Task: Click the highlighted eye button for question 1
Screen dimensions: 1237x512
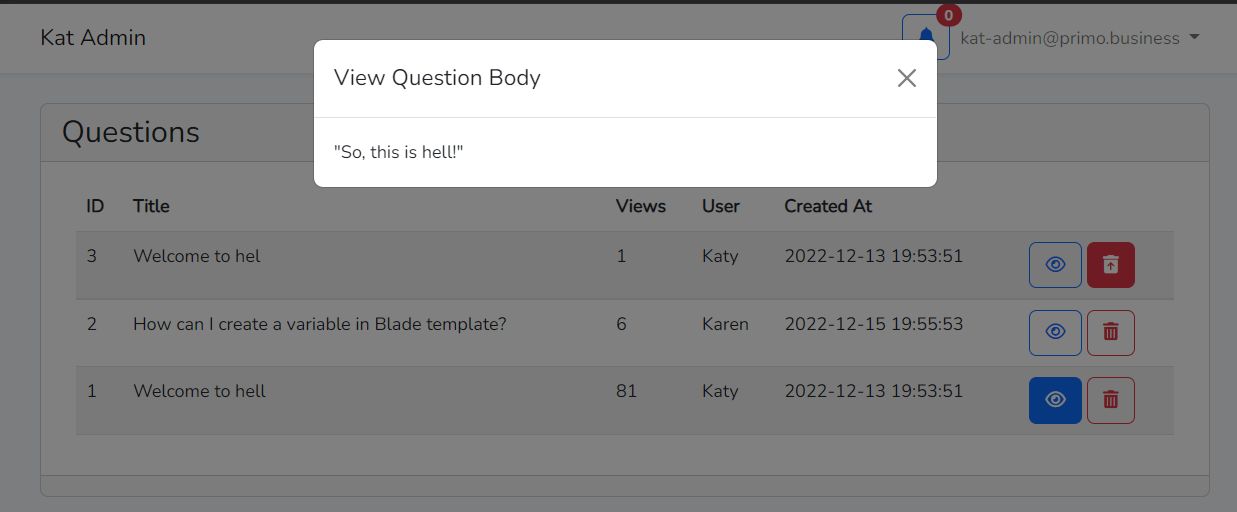Action: click(x=1055, y=400)
